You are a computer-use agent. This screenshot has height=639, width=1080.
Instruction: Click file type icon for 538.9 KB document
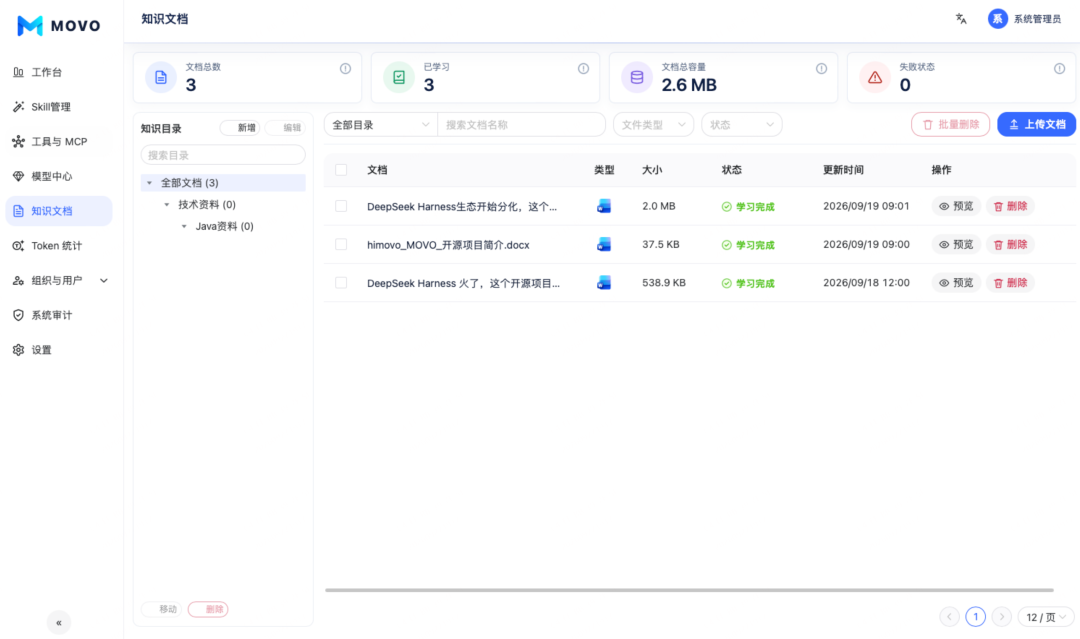pyautogui.click(x=604, y=282)
